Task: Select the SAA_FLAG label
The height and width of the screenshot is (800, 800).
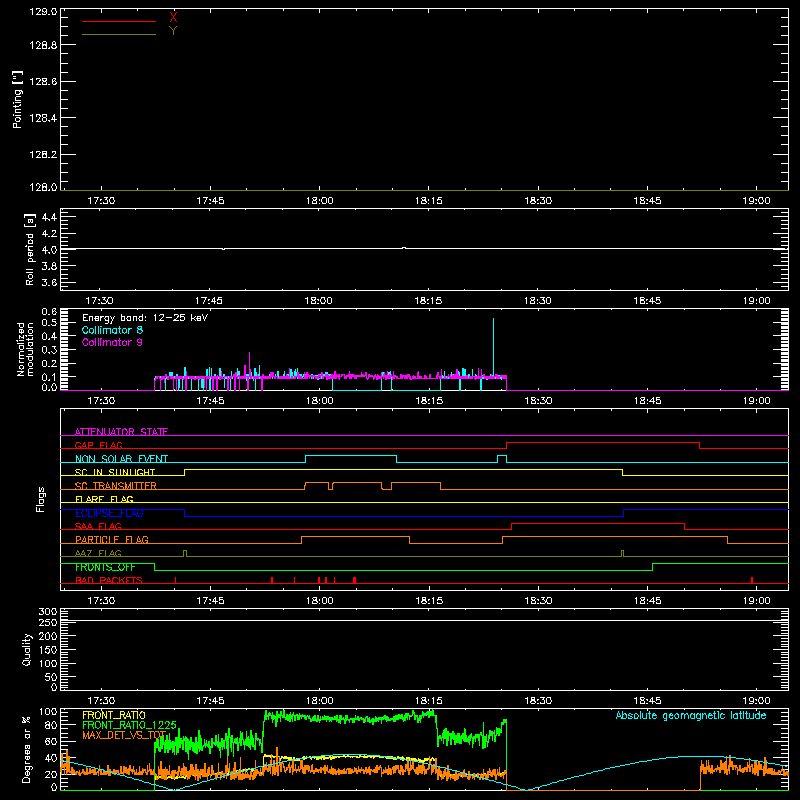Action: coord(98,526)
